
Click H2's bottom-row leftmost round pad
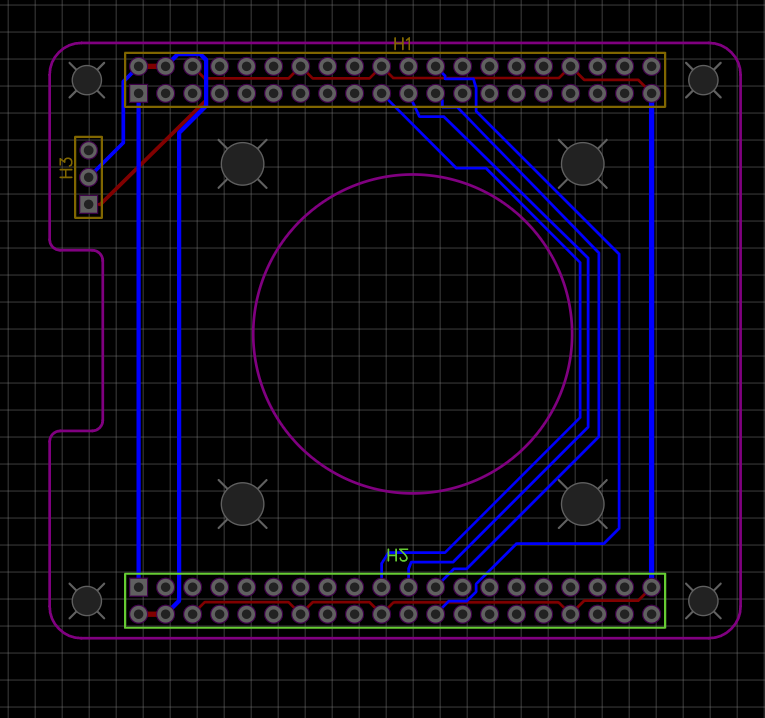coord(139,614)
